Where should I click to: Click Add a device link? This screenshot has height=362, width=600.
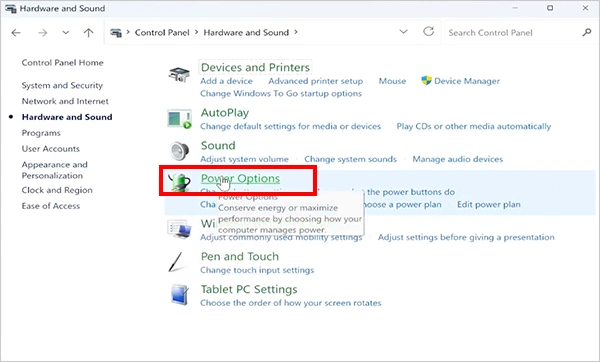227,81
